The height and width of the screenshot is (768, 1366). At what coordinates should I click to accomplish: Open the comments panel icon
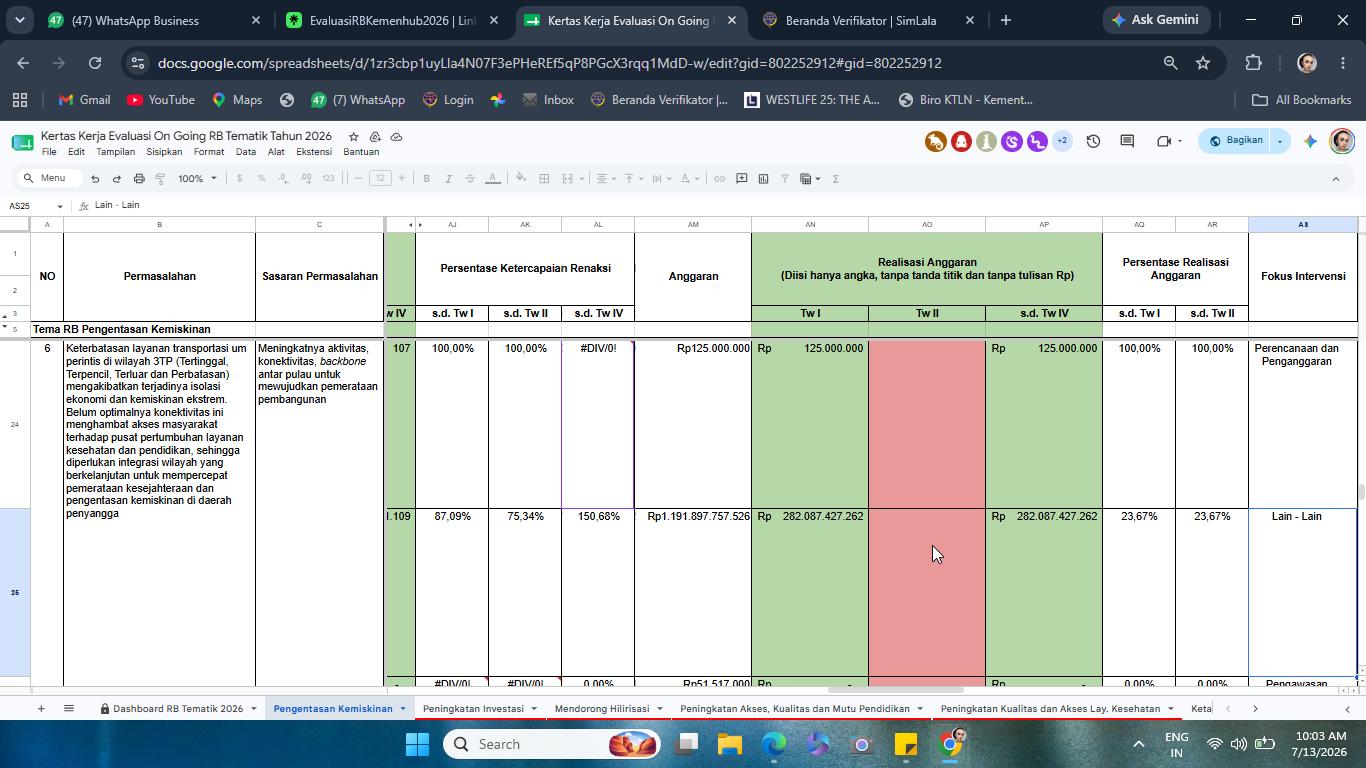[x=1127, y=141]
